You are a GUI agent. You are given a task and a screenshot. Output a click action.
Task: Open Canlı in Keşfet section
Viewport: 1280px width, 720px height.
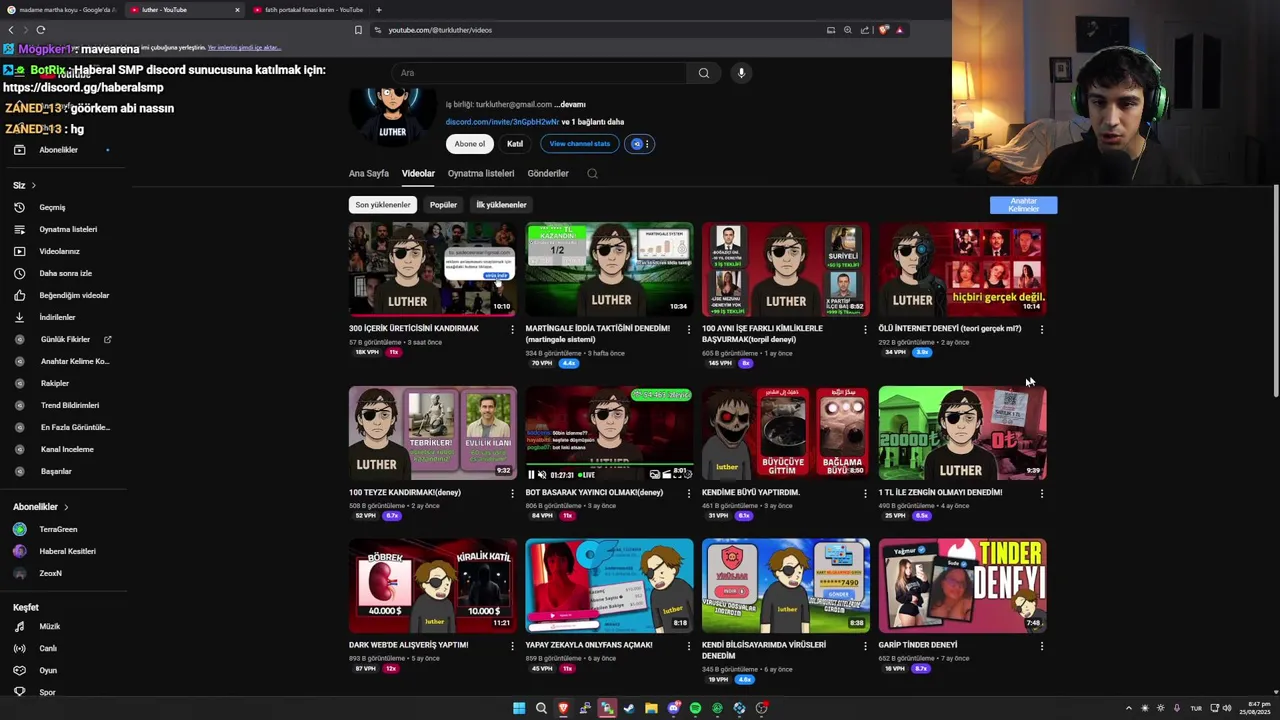(48, 648)
